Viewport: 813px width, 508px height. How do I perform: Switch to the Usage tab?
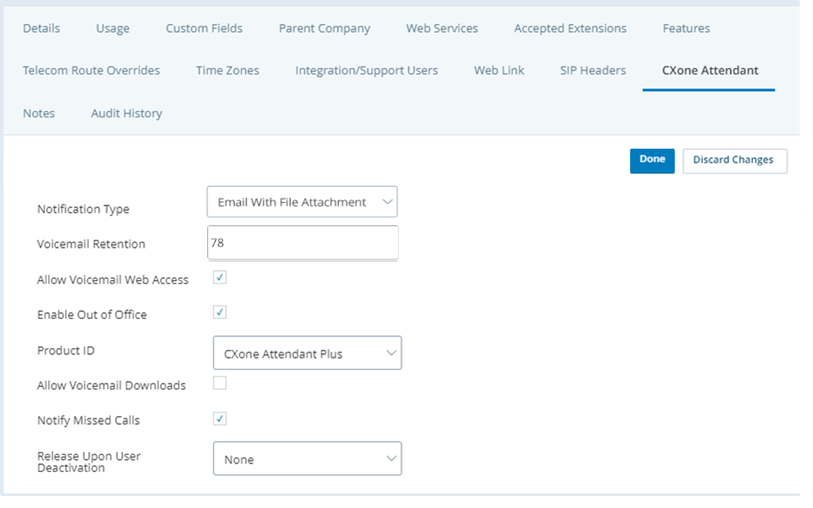pyautogui.click(x=113, y=29)
